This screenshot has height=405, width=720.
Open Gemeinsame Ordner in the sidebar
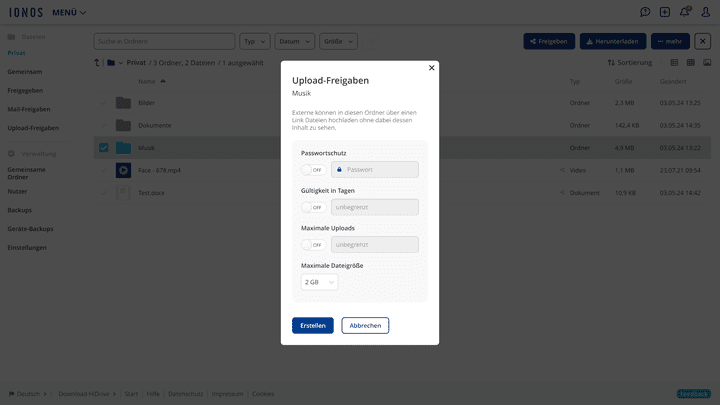point(27,173)
